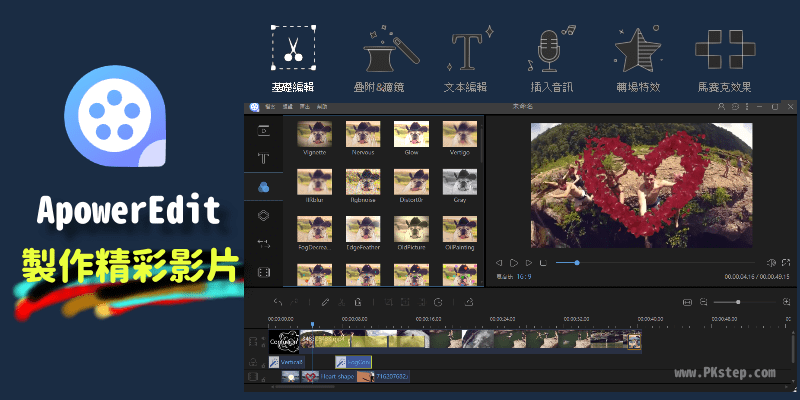The height and width of the screenshot is (400, 800).
Task: Click the preview seek slider handle
Action: tap(577, 263)
